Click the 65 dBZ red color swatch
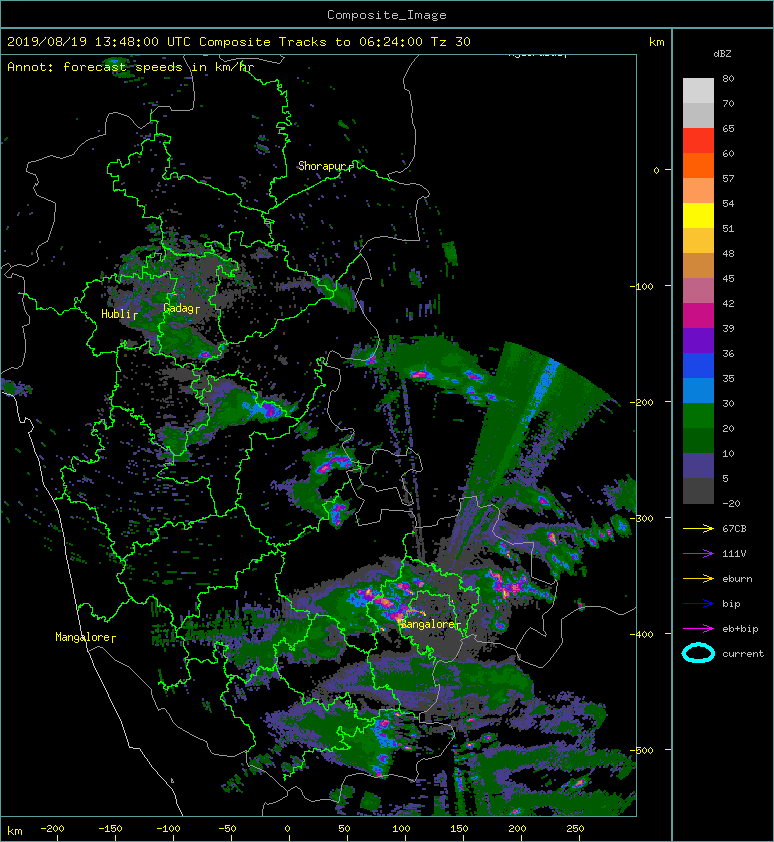The width and height of the screenshot is (774, 842). pos(698,141)
